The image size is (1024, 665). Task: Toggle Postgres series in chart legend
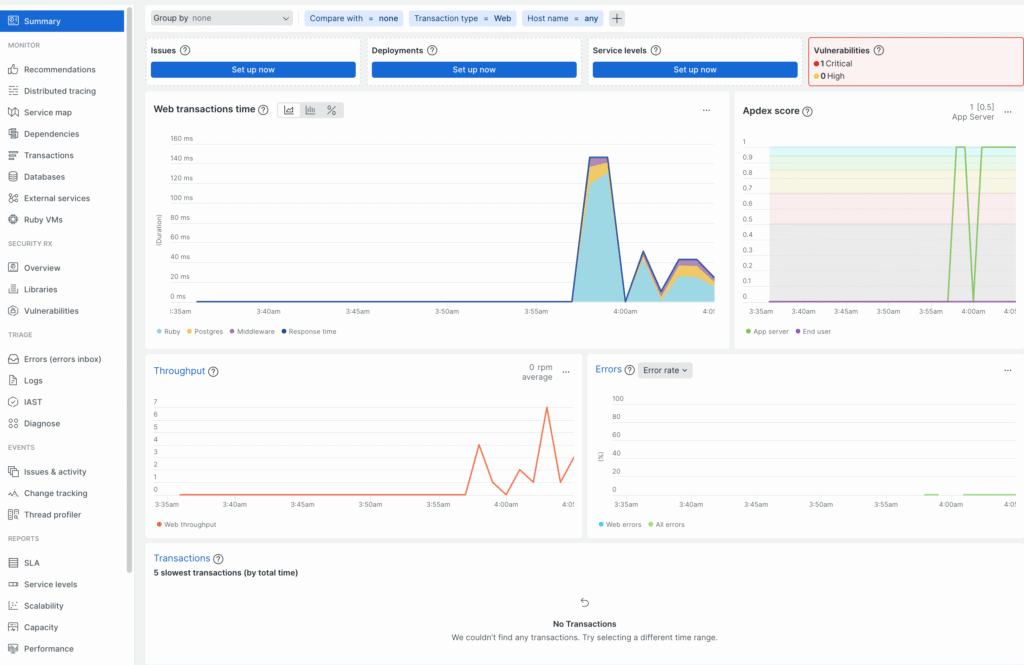pyautogui.click(x=205, y=331)
